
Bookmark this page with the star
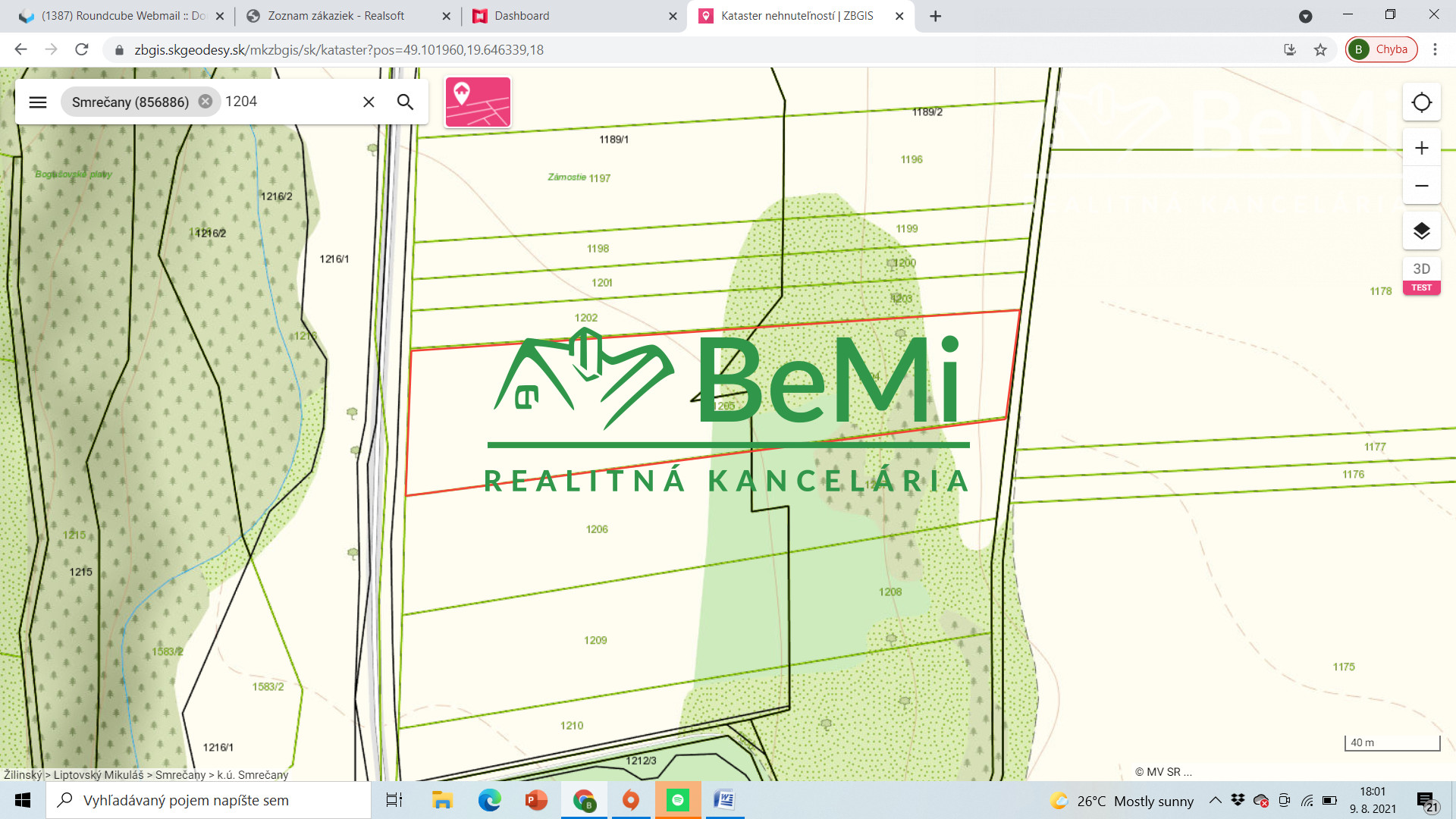coord(1320,49)
